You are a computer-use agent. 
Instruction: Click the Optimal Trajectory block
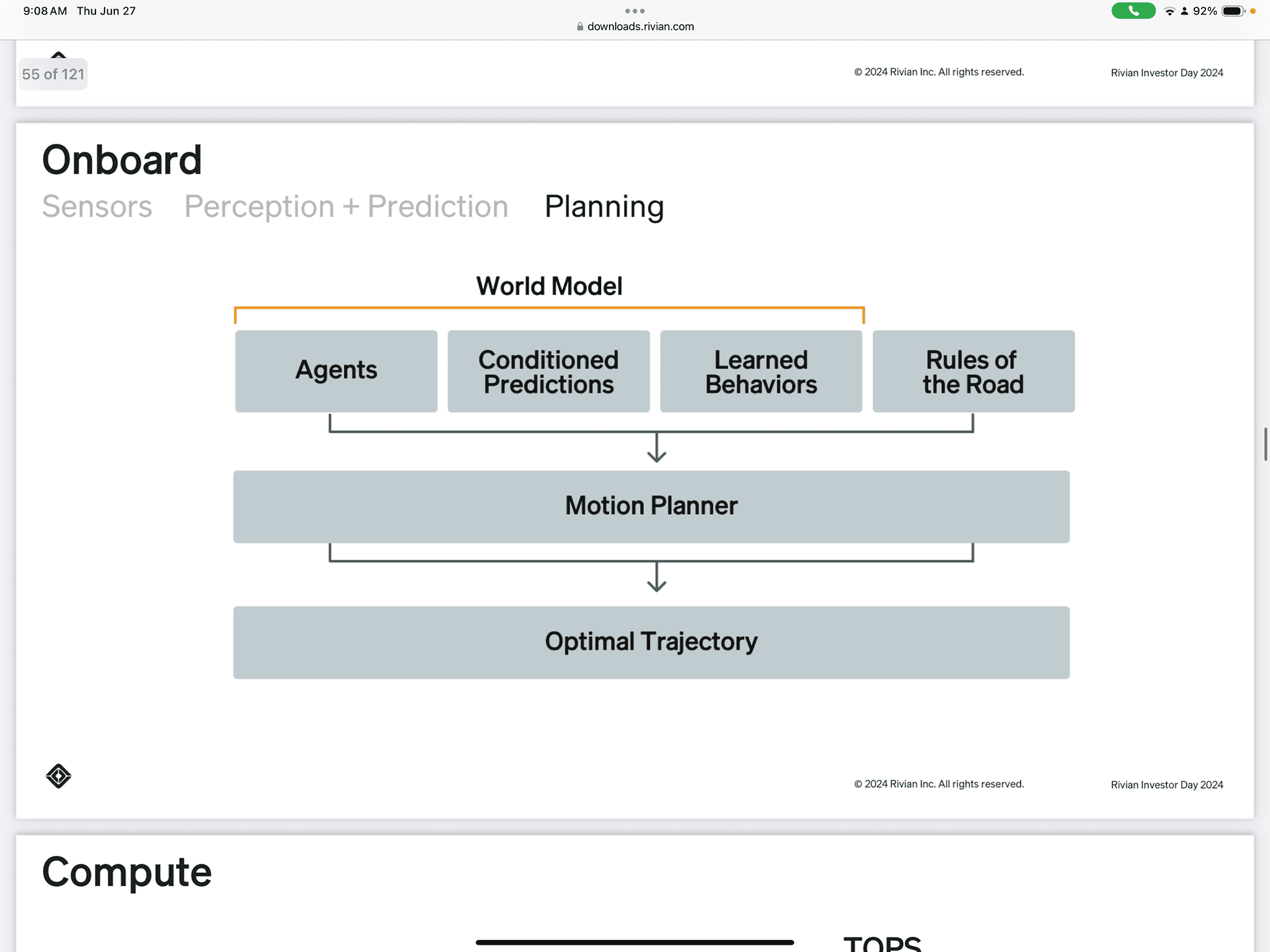(x=651, y=642)
